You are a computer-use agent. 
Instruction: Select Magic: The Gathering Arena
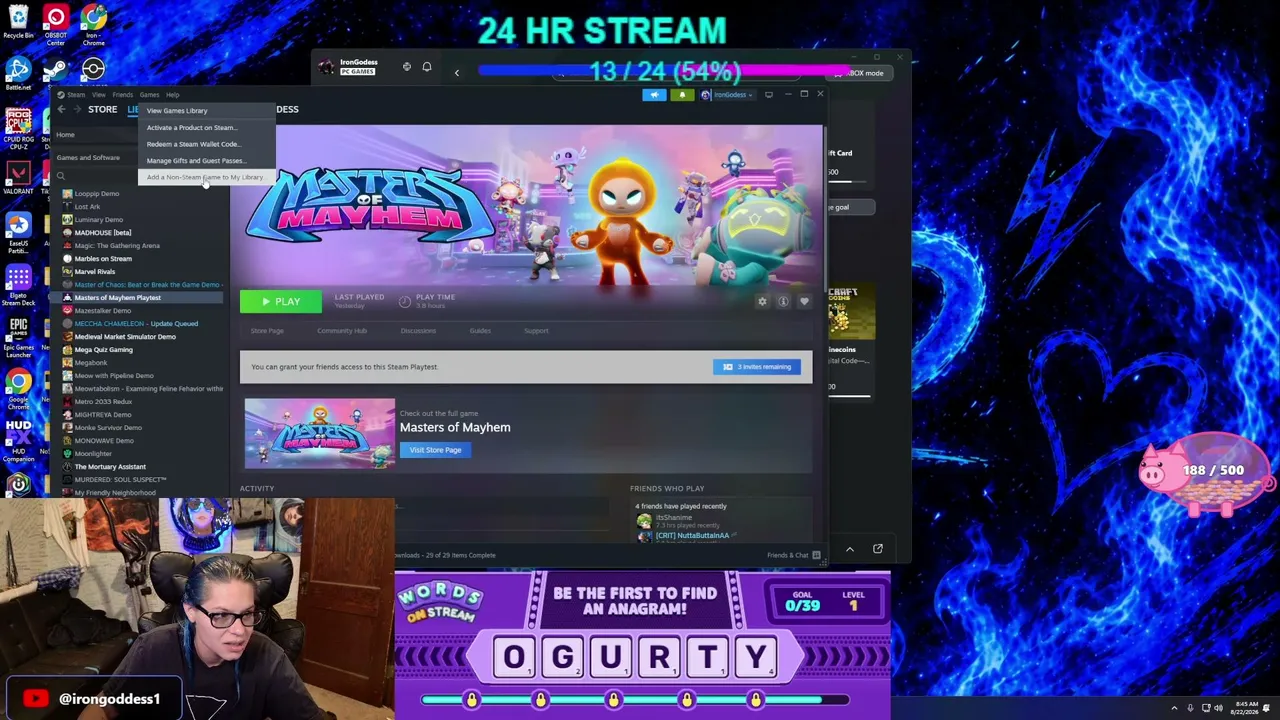pos(117,245)
